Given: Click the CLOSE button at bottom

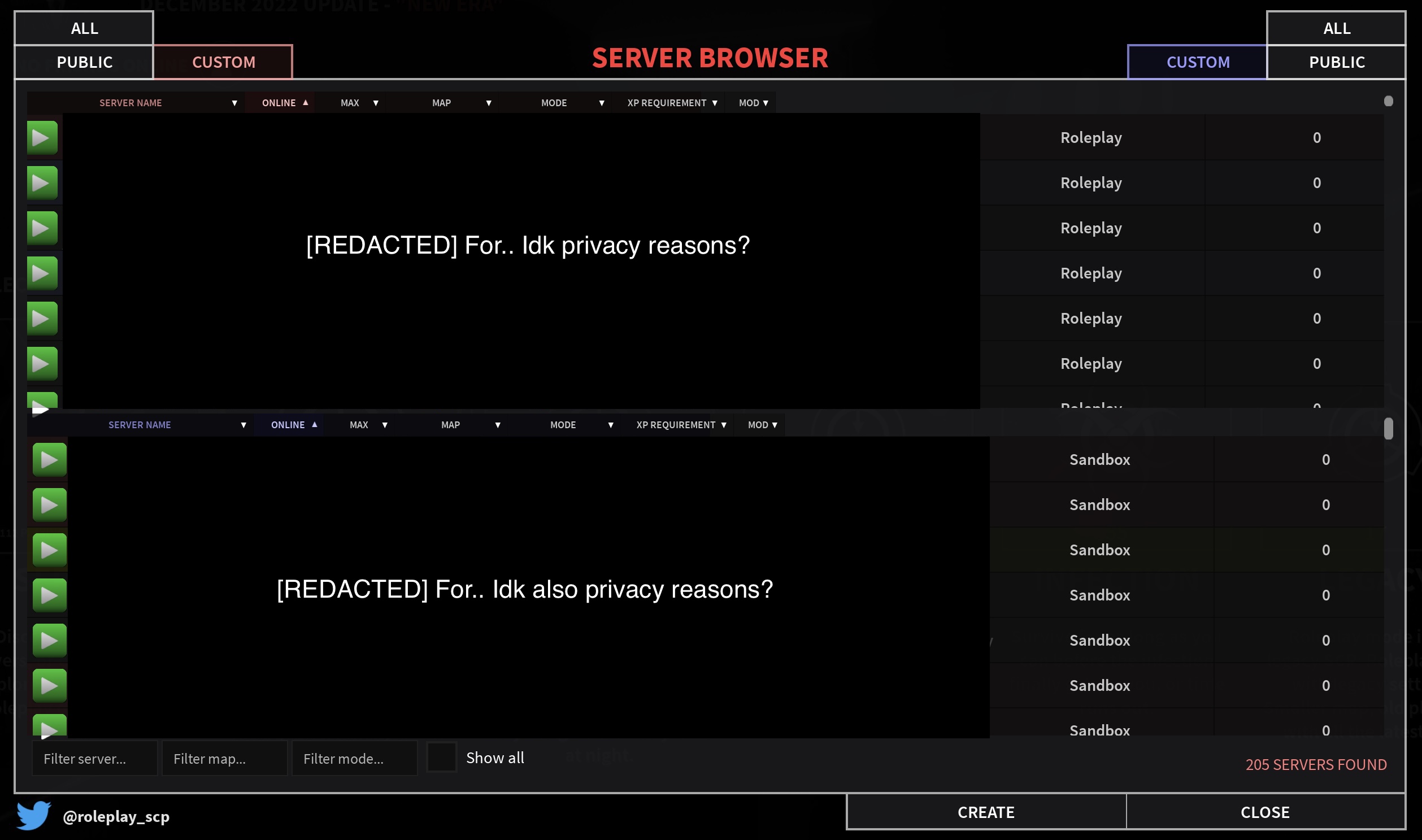Looking at the screenshot, I should click(x=1264, y=811).
